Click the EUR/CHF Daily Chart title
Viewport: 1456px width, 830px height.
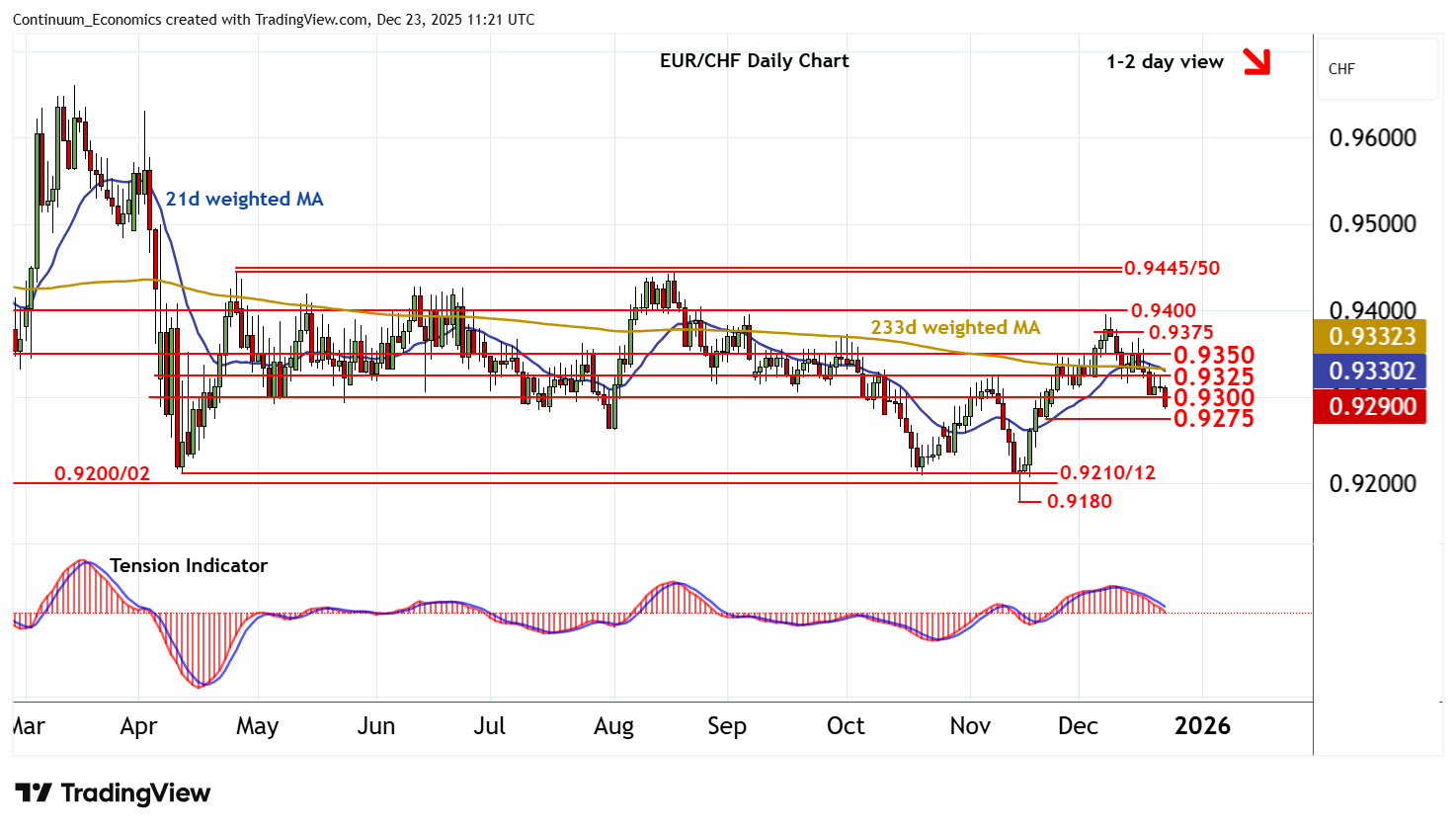pos(754,61)
